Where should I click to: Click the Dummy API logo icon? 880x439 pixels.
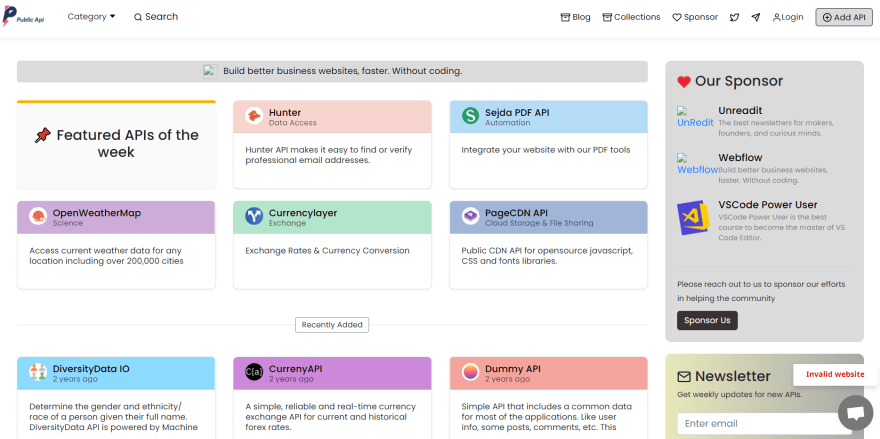(470, 372)
